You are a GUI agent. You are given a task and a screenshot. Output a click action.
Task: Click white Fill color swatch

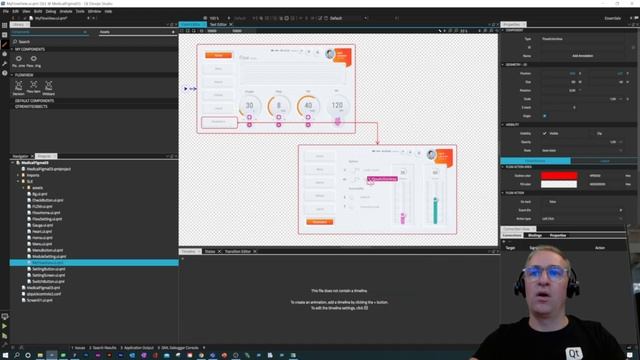pos(559,184)
